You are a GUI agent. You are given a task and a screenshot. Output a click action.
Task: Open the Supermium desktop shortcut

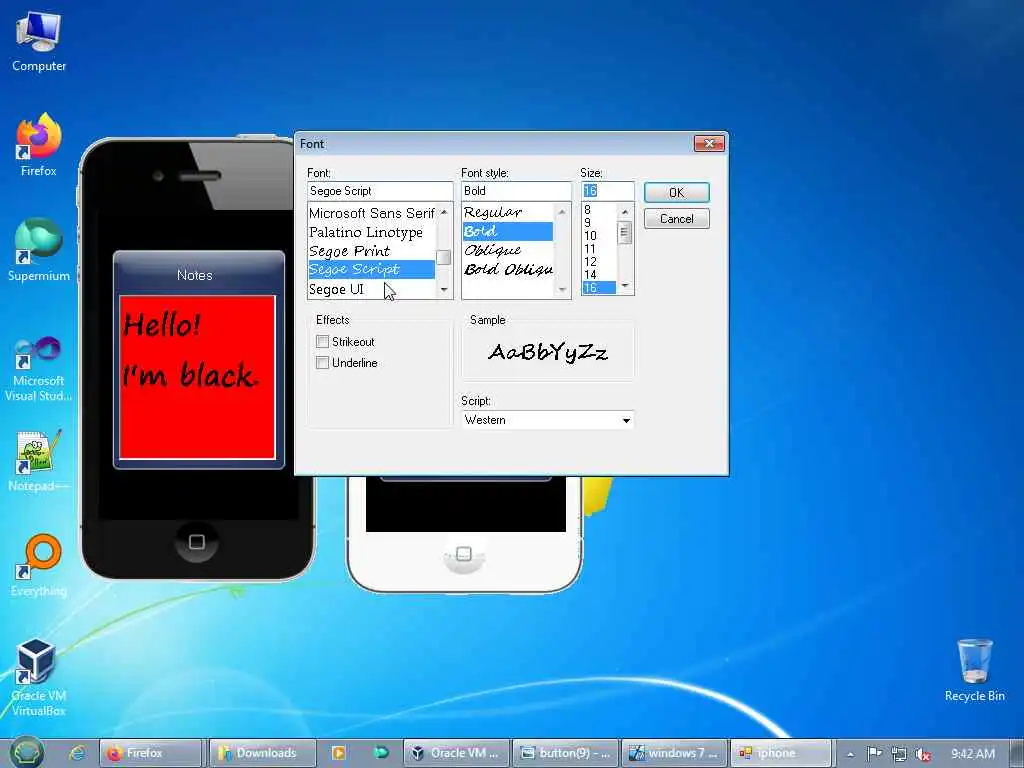click(x=39, y=250)
